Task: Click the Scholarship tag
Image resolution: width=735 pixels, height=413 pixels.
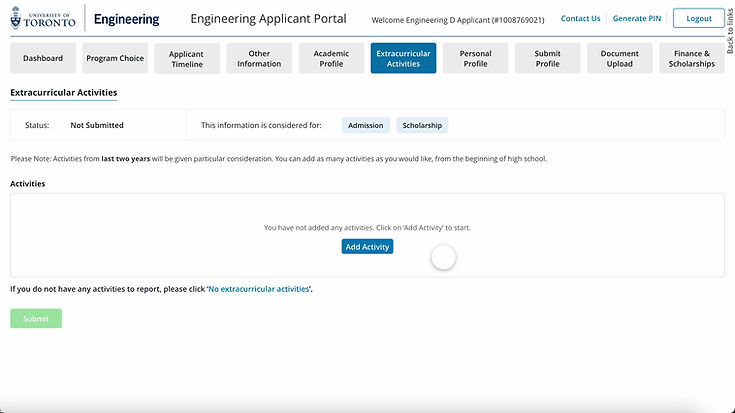Action: click(422, 125)
